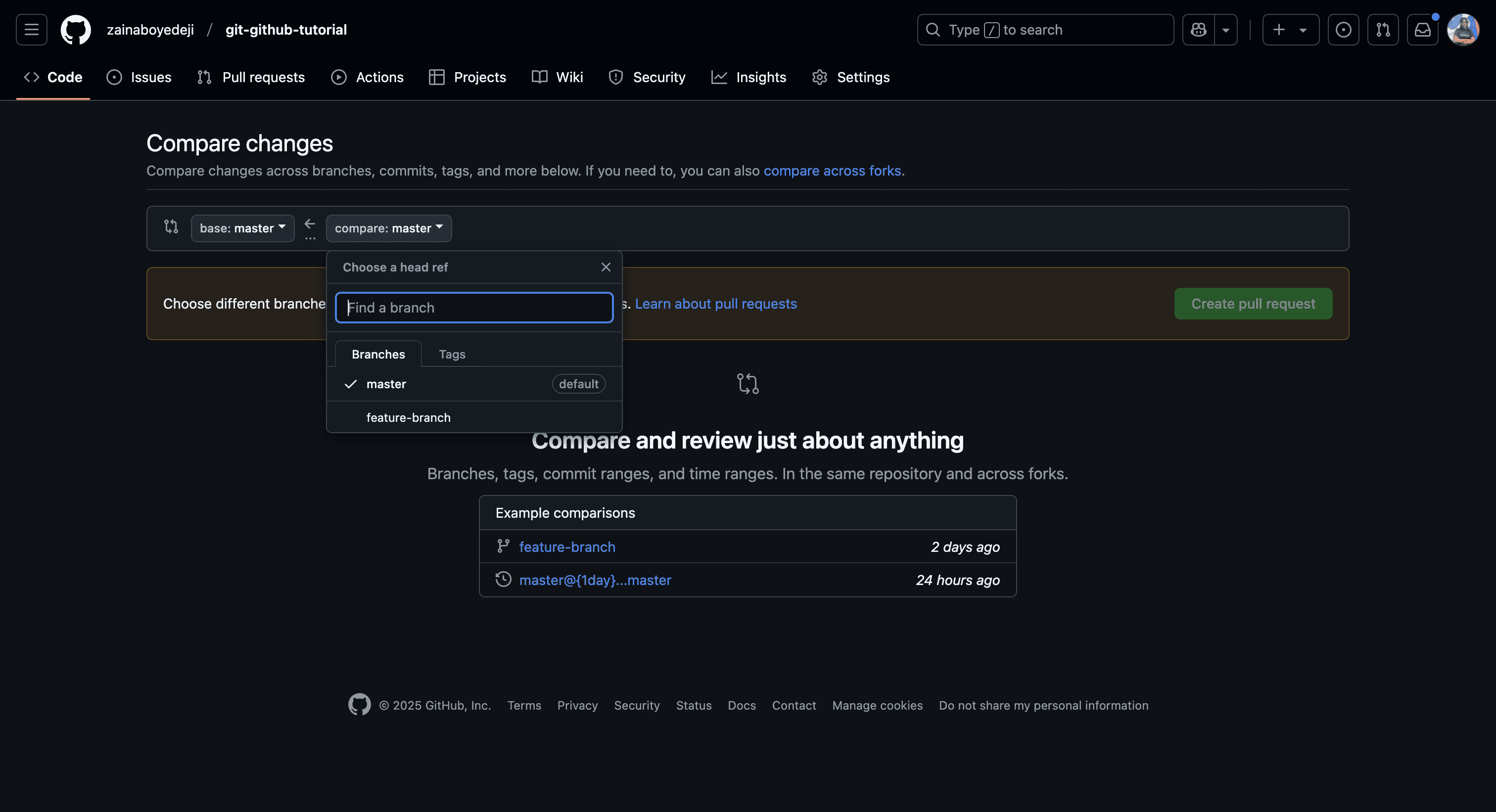Switch to the Tags tab
The image size is (1496, 812).
coord(452,354)
